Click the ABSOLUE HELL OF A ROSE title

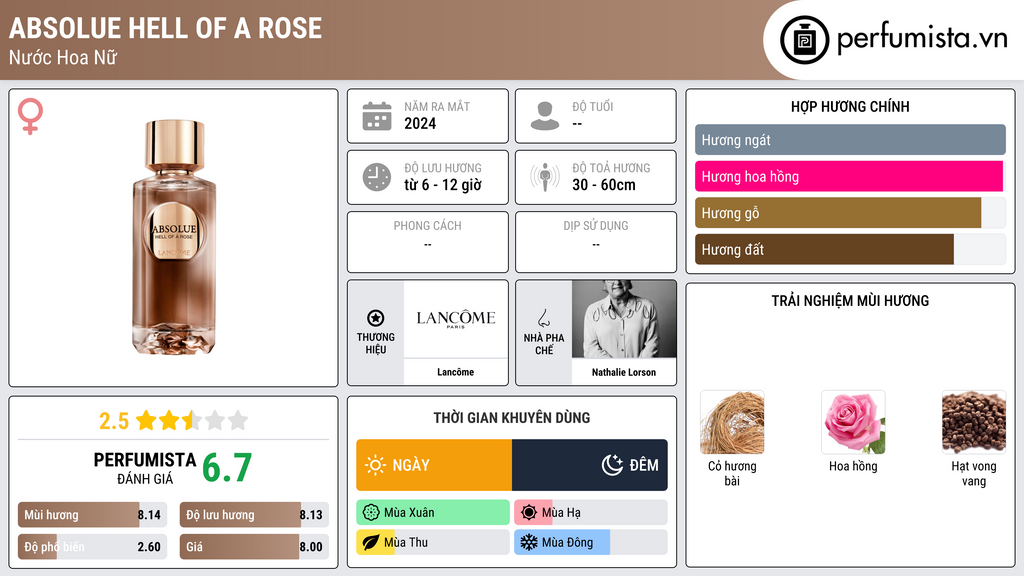[166, 28]
